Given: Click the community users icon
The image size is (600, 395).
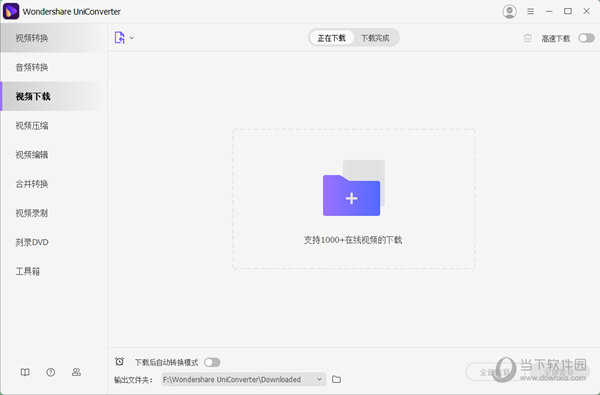Looking at the screenshot, I should tap(76, 372).
